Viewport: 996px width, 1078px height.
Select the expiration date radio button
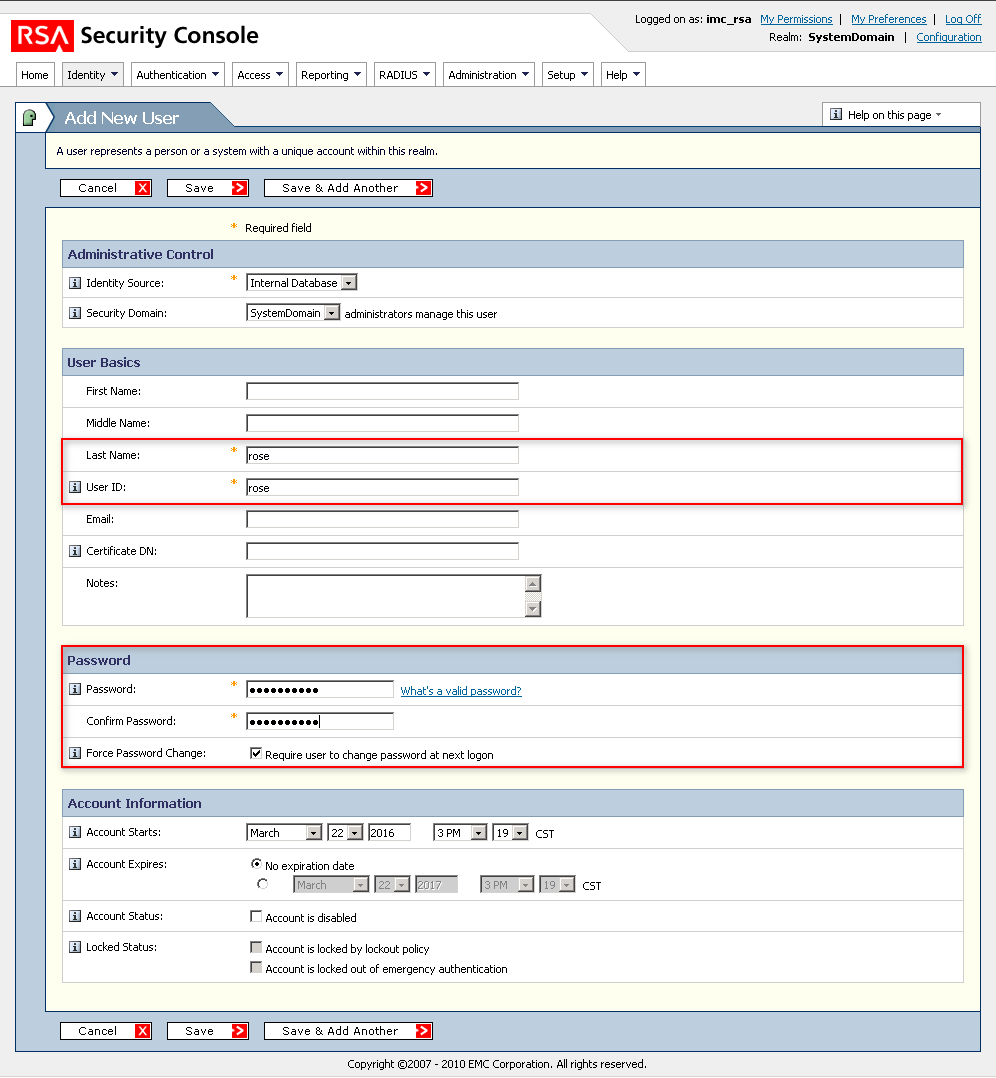tap(263, 884)
